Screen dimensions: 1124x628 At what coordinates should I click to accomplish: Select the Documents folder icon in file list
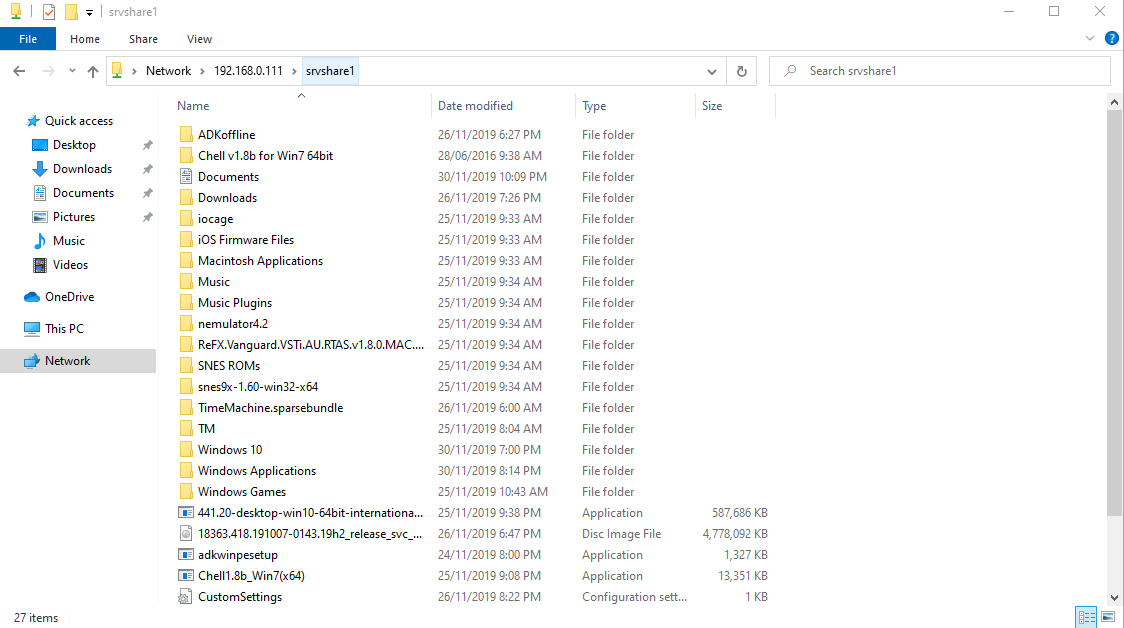tap(186, 176)
